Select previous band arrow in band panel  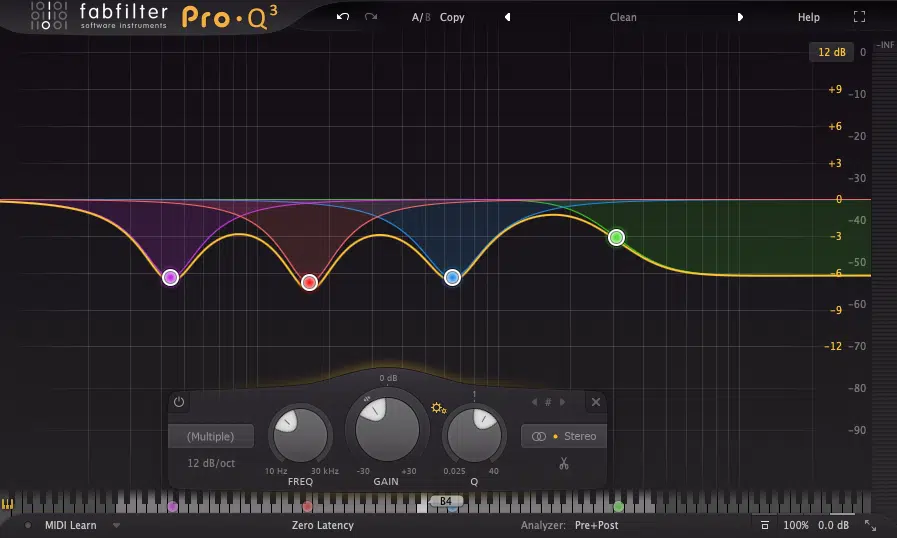[534, 402]
